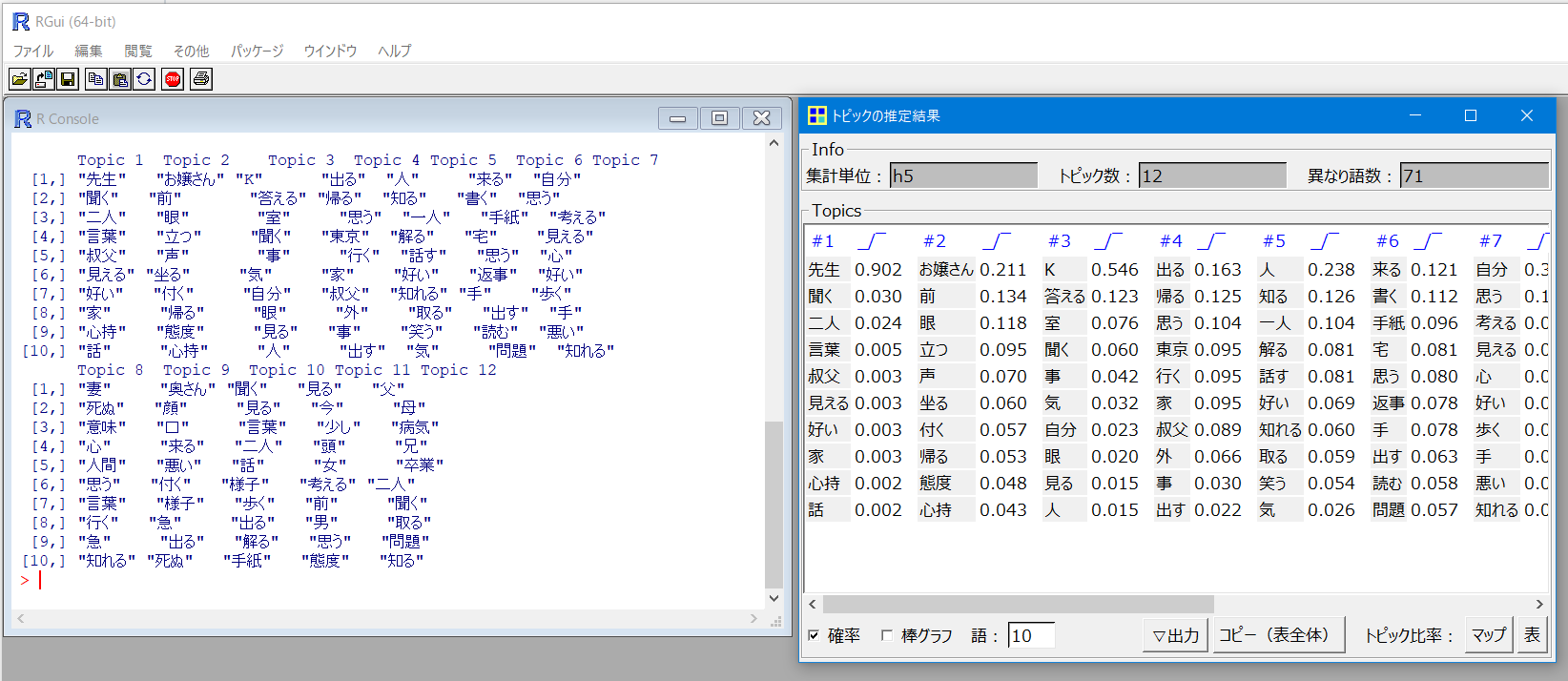
Task: Click the トピック数 field showing 12
Action: click(1212, 175)
